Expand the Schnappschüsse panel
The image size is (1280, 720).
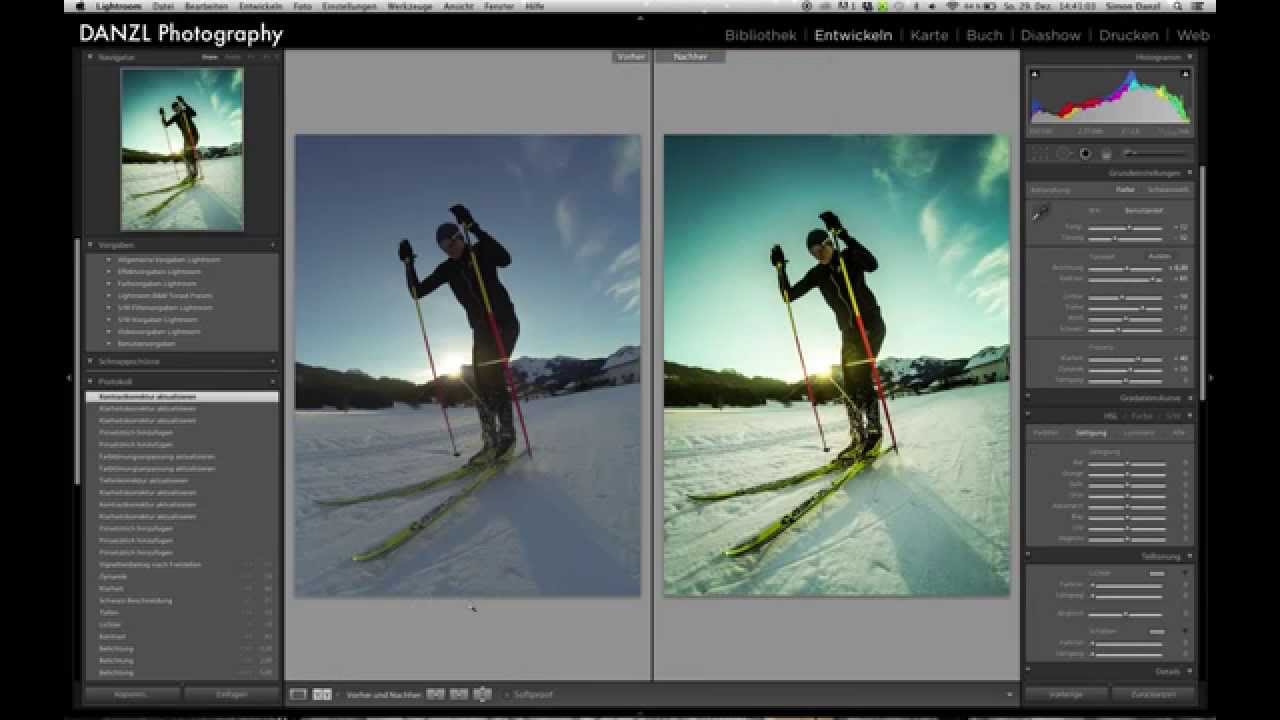coord(91,361)
